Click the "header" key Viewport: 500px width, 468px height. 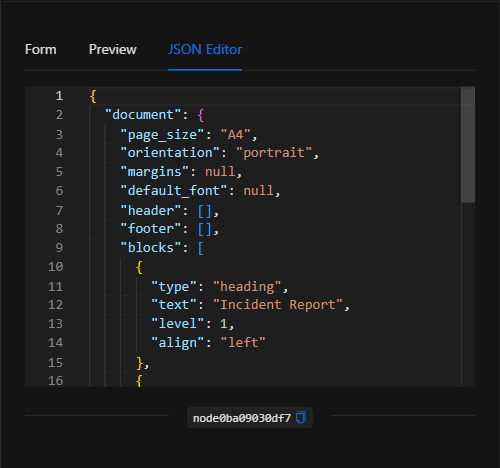(x=151, y=211)
